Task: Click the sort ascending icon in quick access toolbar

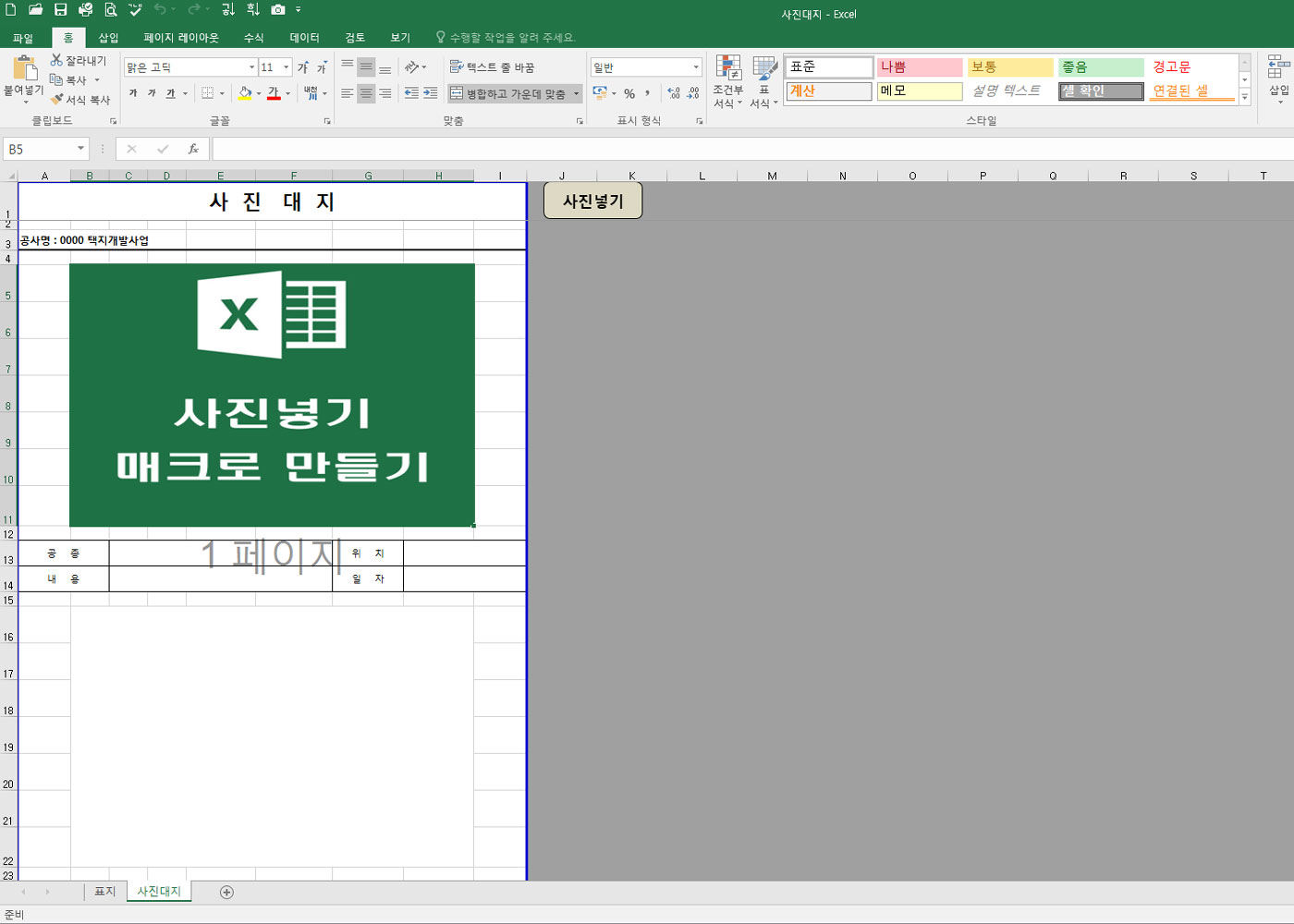Action: pyautogui.click(x=228, y=9)
